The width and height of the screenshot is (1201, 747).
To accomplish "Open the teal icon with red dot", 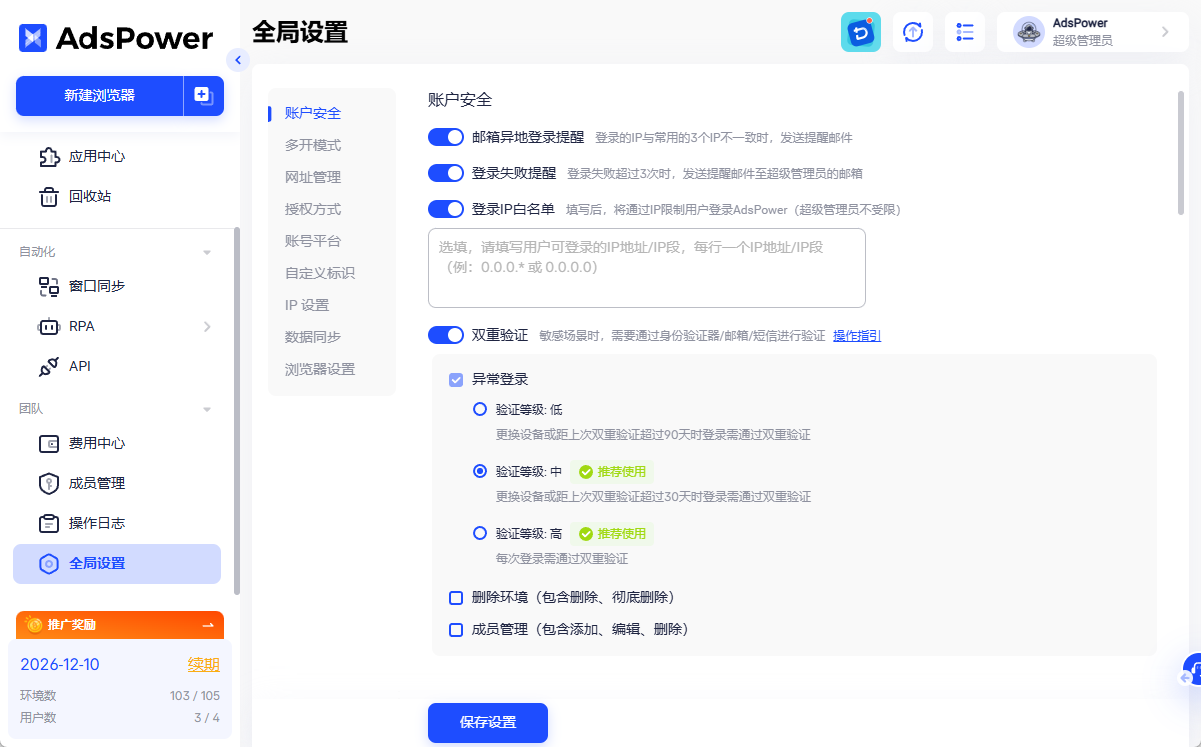I will tap(861, 32).
